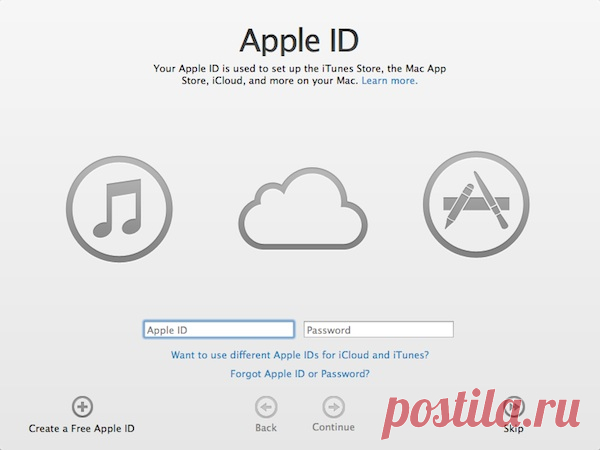Open the Learn more link
Viewport: 600px width, 450px height.
point(390,81)
